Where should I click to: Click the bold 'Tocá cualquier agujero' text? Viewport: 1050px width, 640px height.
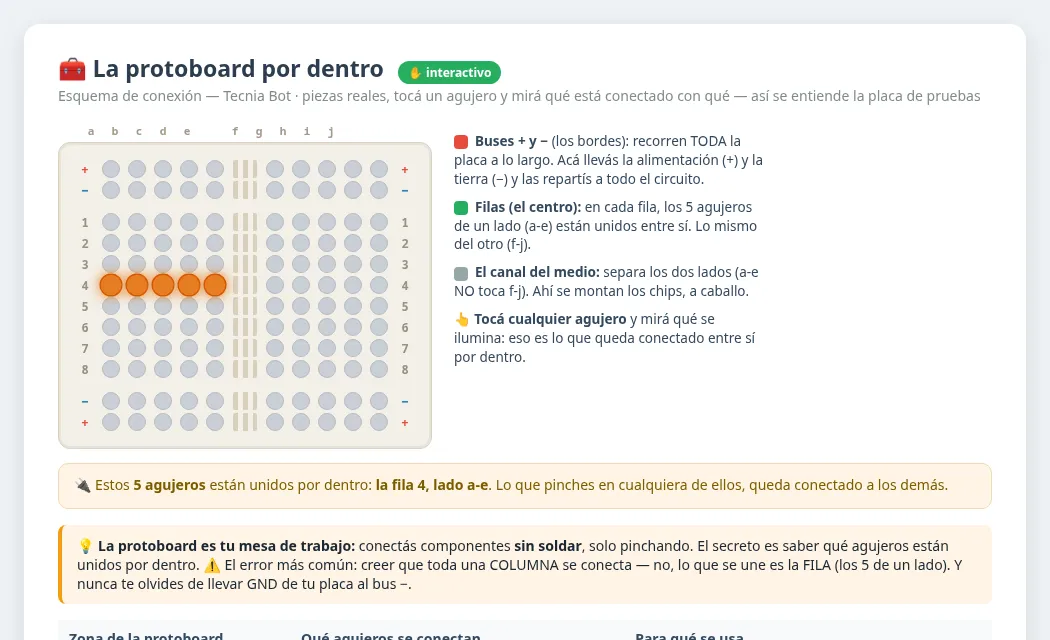550,319
